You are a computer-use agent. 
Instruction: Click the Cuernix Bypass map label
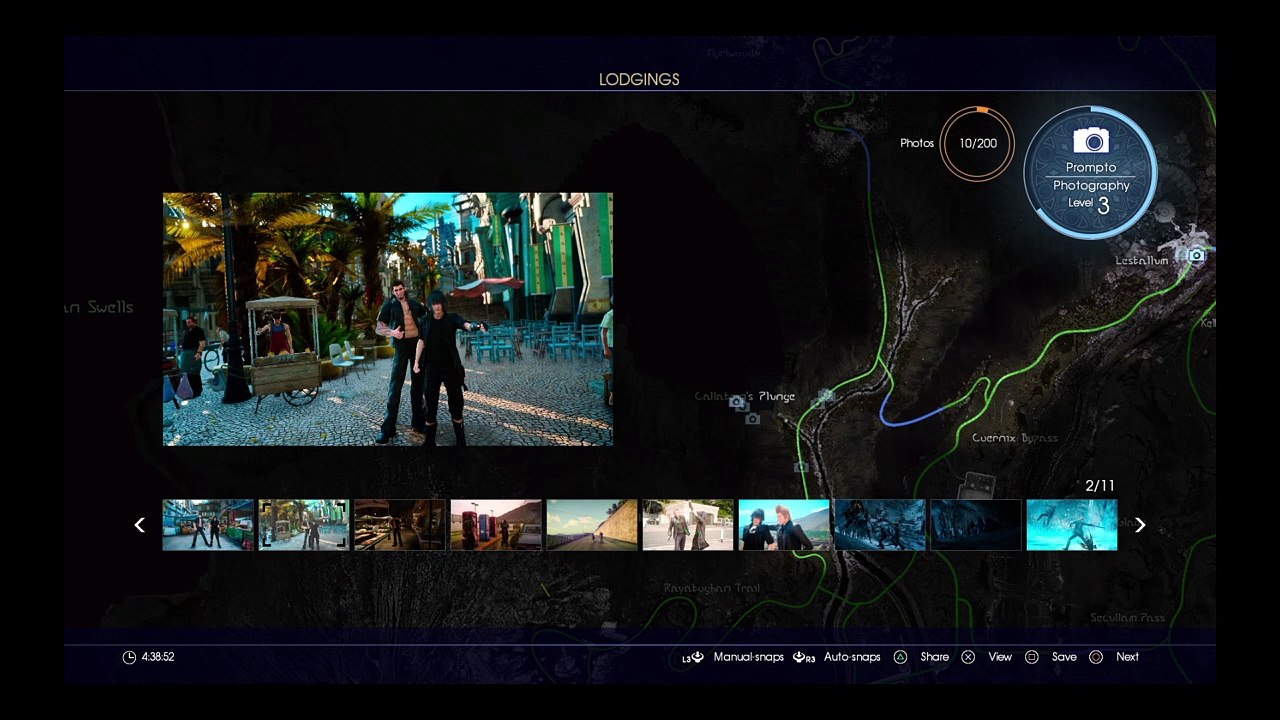pyautogui.click(x=1015, y=438)
